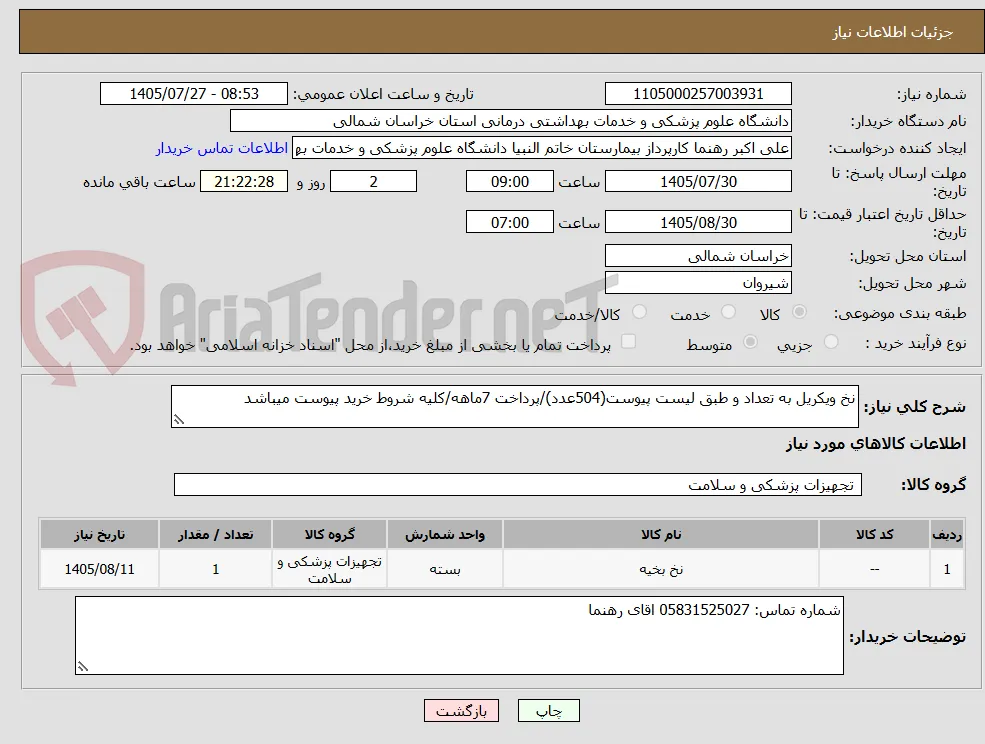Viewport: 985px width, 744px height.
Task: Click the delivery city field شیروان
Action: click(698, 283)
